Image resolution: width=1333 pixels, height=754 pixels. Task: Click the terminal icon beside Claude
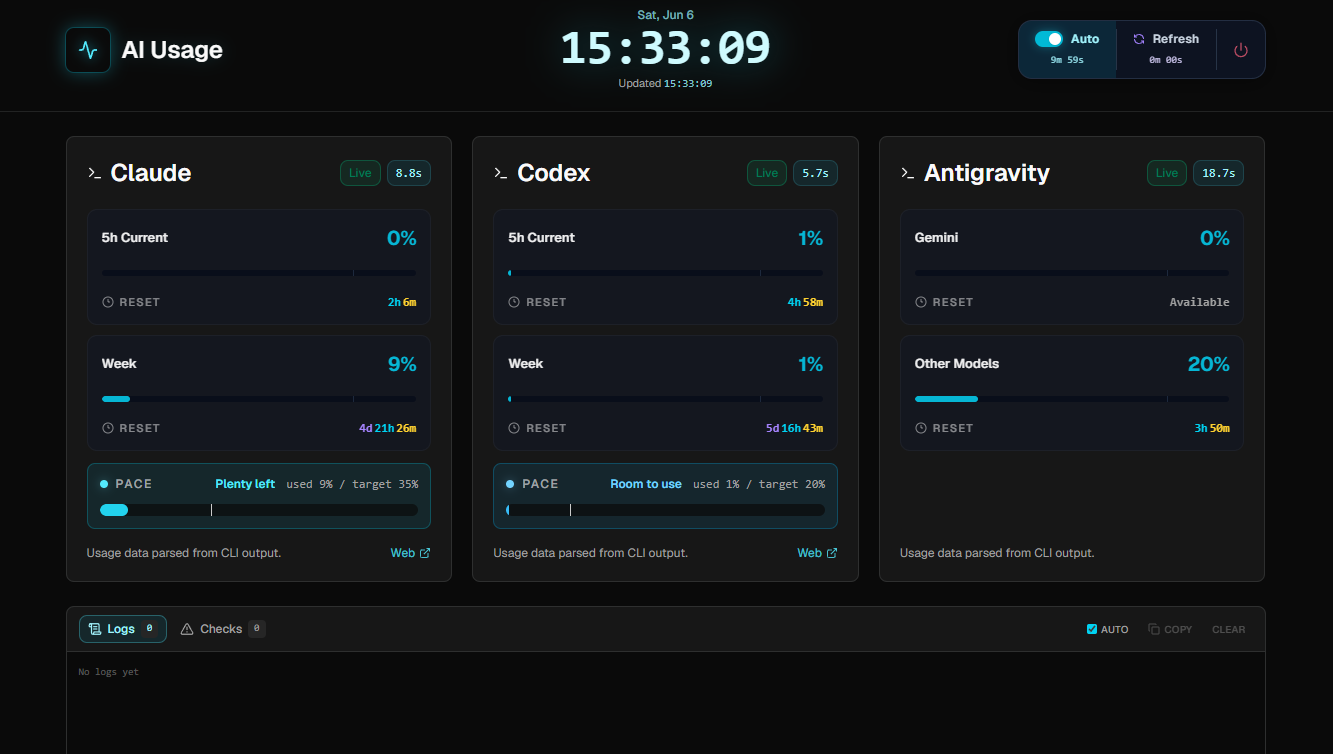point(94,173)
